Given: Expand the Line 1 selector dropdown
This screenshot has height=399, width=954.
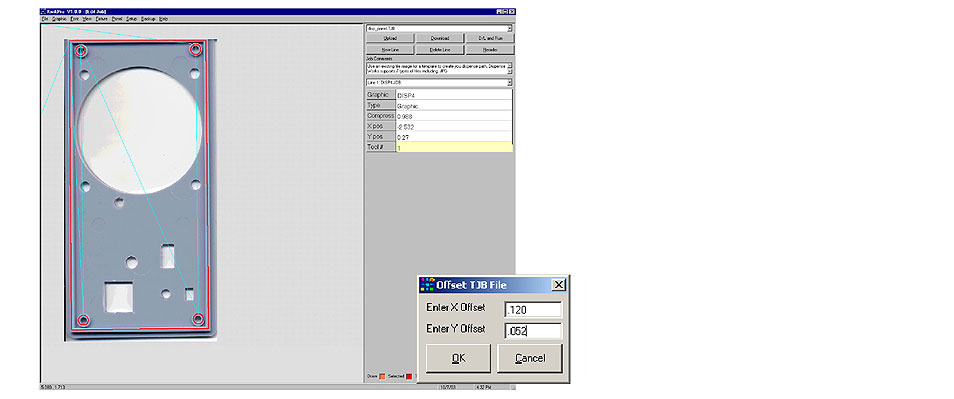Looking at the screenshot, I should click(509, 83).
